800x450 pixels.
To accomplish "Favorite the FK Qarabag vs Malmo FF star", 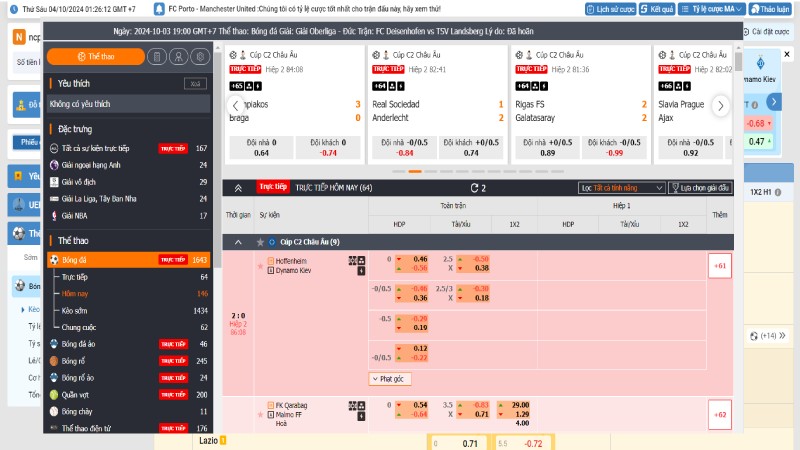I will click(x=260, y=414).
